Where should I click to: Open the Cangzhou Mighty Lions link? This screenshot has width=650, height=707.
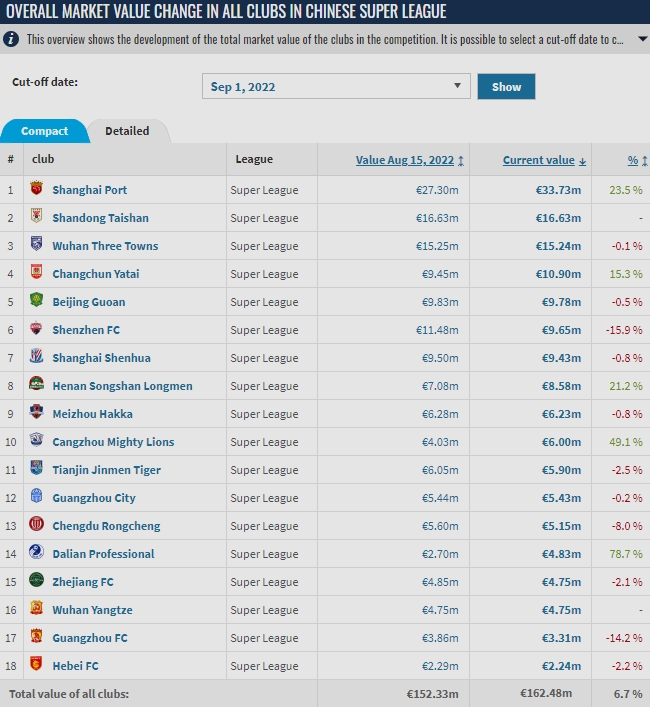pyautogui.click(x=113, y=441)
